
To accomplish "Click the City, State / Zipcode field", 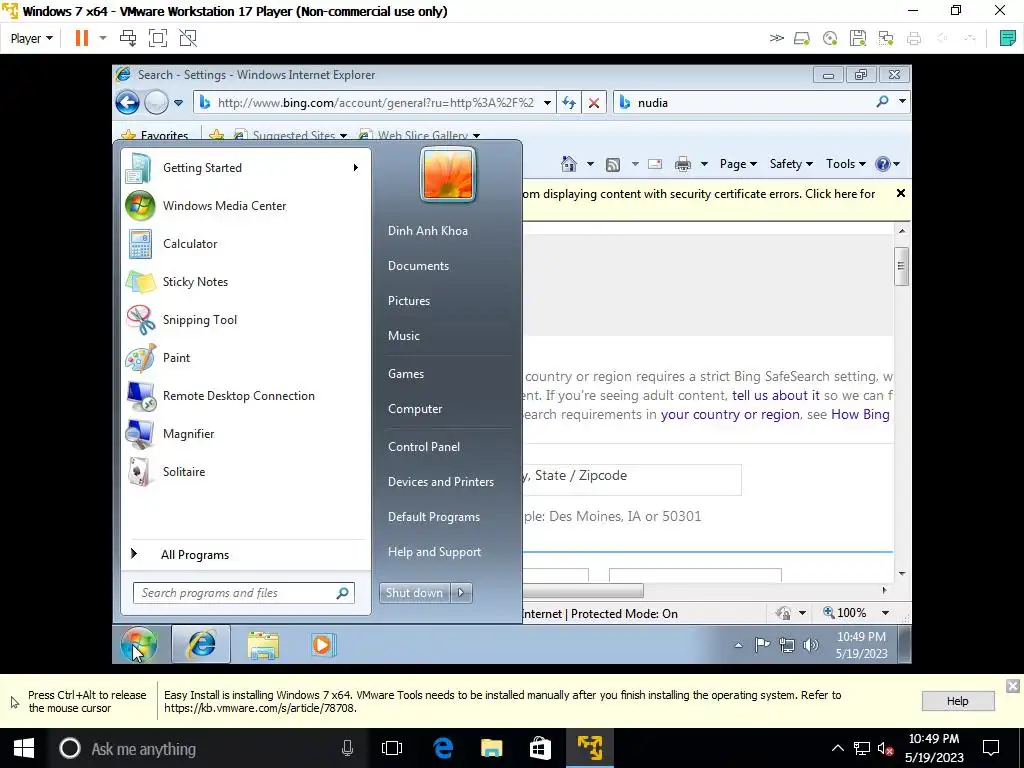I will [x=632, y=479].
